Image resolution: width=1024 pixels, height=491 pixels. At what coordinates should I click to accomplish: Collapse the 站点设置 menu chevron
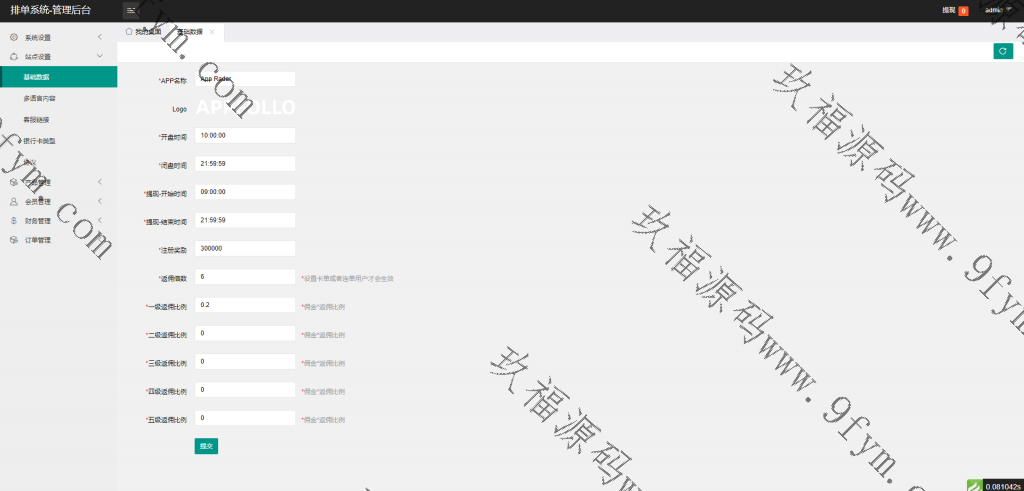coord(100,57)
